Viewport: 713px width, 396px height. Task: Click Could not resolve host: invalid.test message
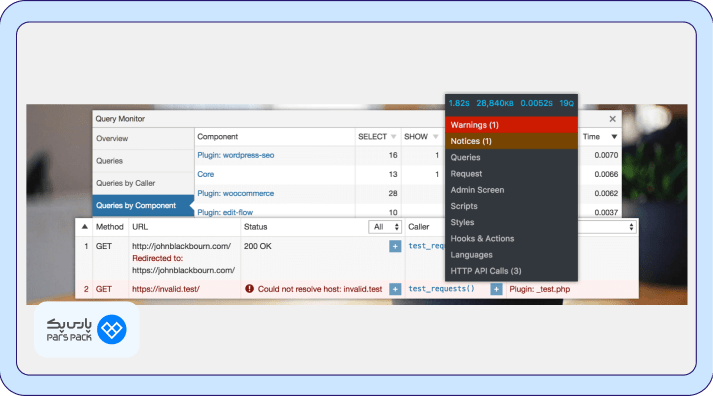tap(320, 289)
